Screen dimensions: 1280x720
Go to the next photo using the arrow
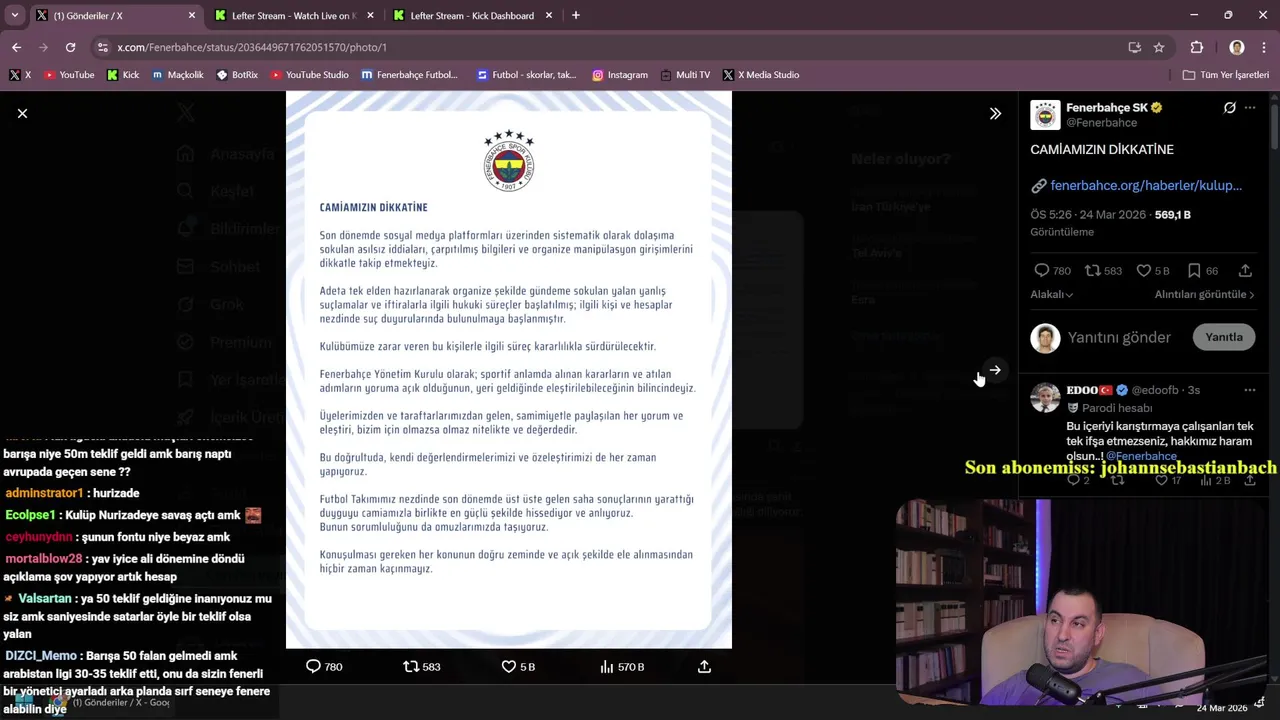click(x=995, y=369)
